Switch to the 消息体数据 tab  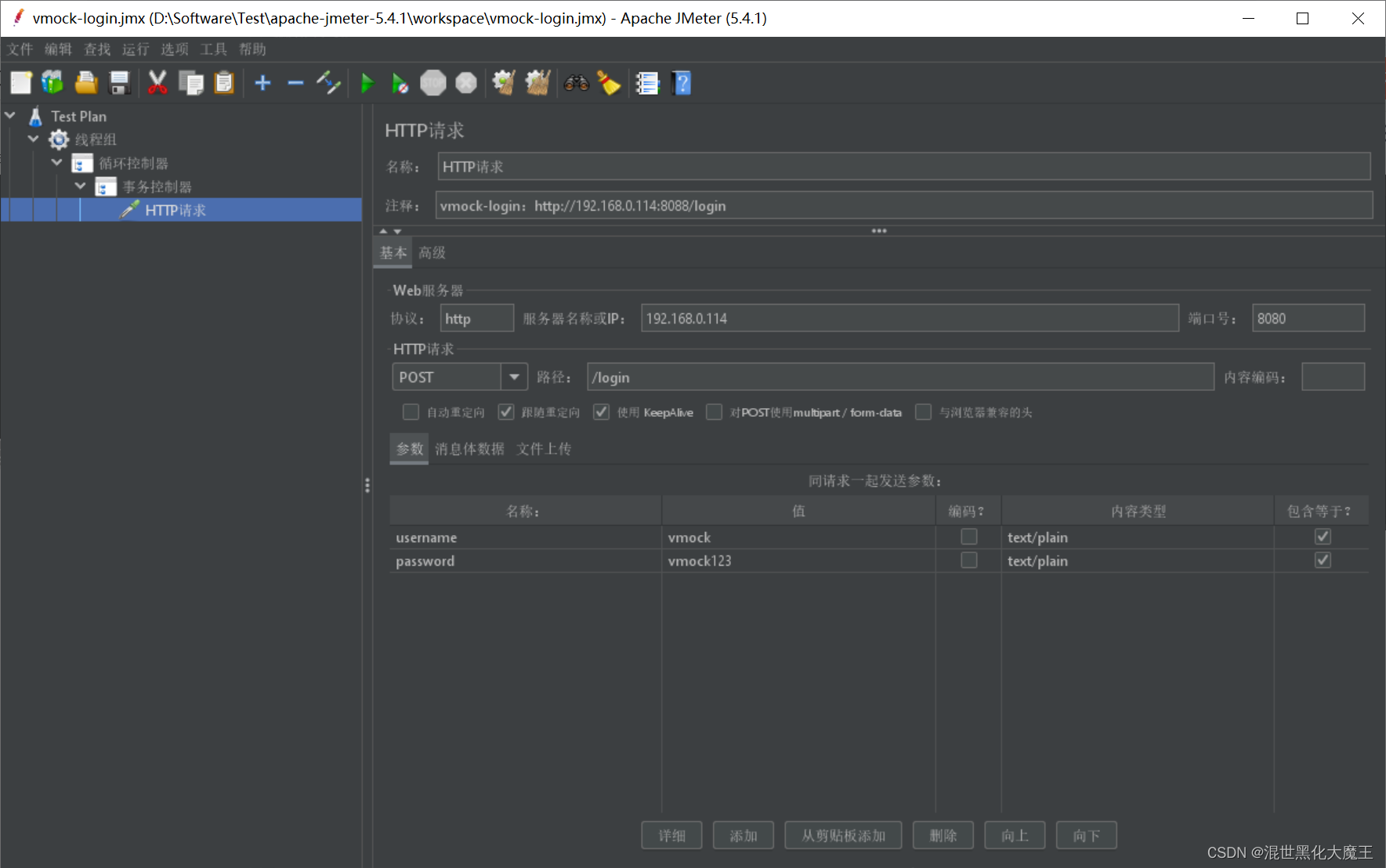pyautogui.click(x=469, y=449)
